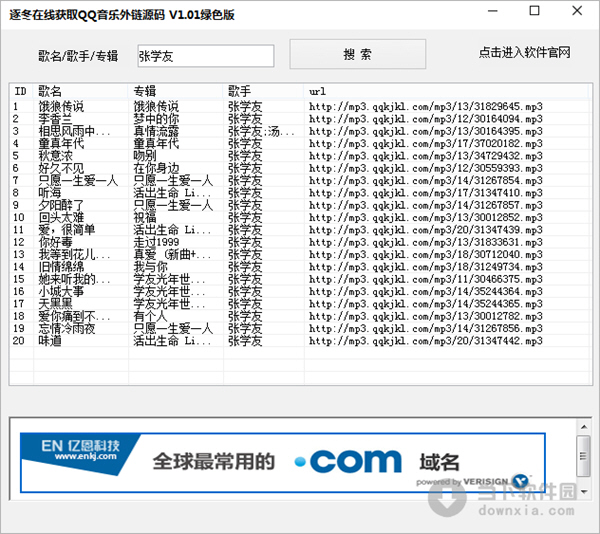Open the 点击进入软件官网 link

point(524,52)
